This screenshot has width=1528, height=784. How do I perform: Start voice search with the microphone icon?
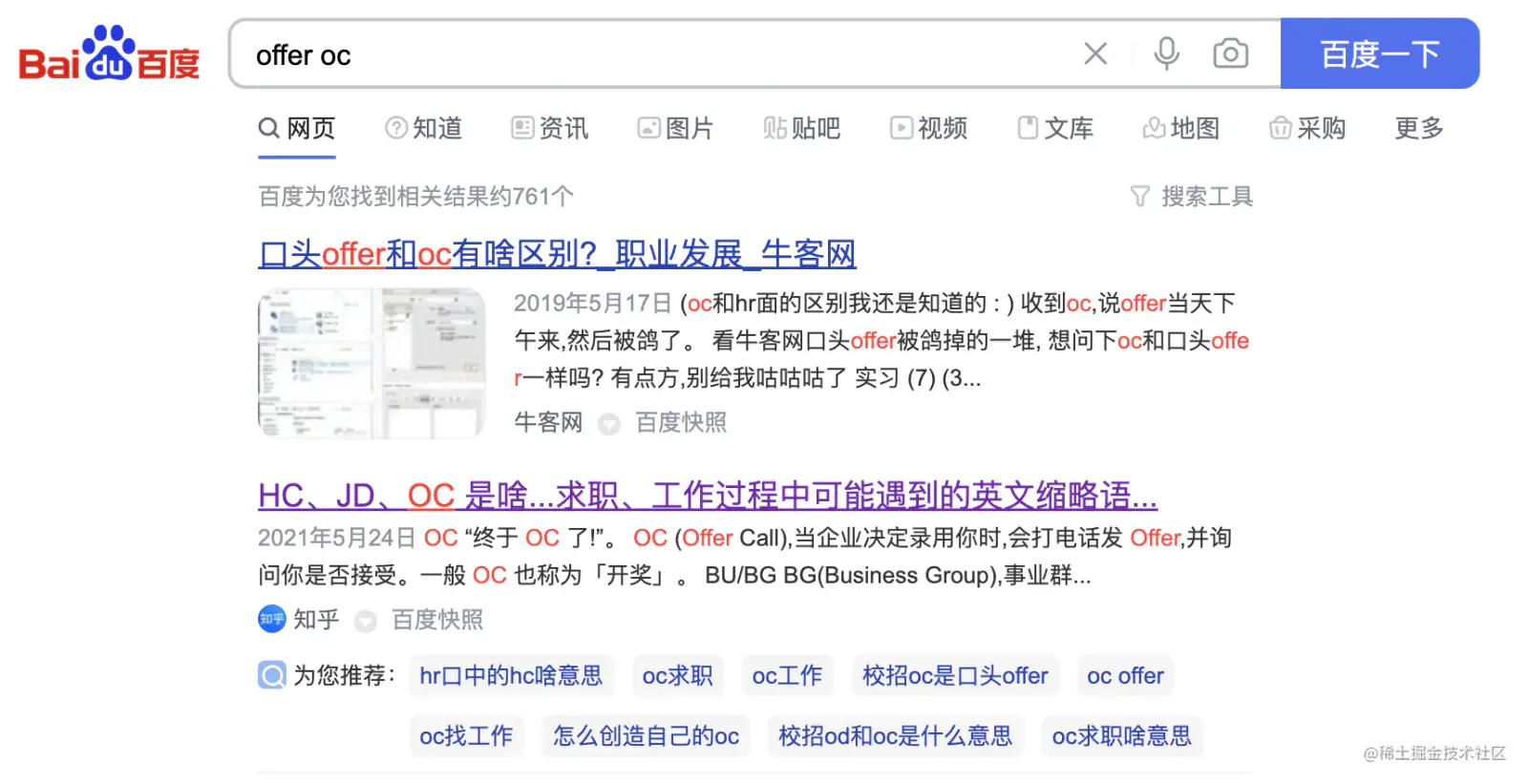point(1166,53)
